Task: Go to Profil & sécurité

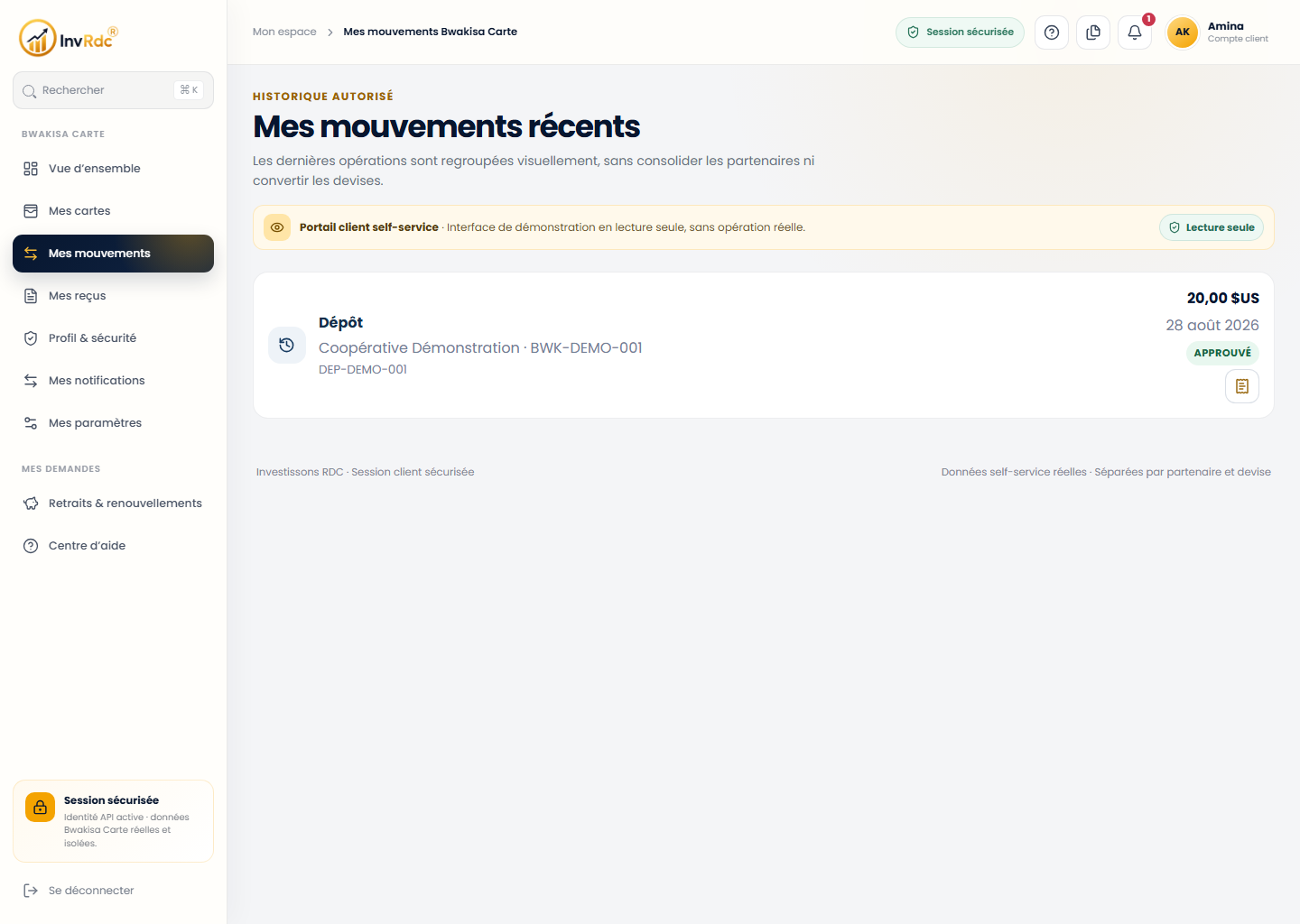Action: click(113, 338)
